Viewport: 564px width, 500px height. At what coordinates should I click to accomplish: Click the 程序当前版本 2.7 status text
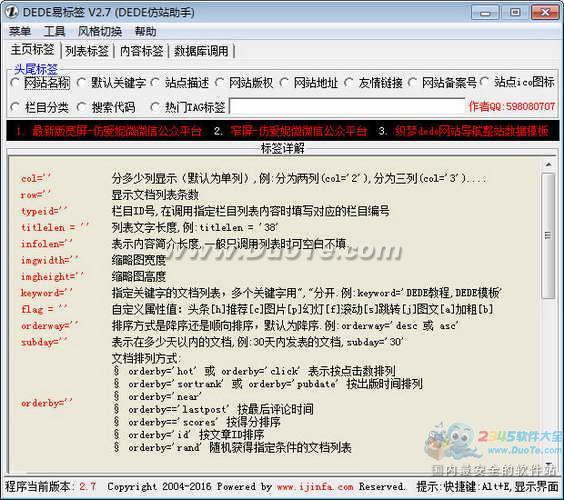pyautogui.click(x=51, y=487)
